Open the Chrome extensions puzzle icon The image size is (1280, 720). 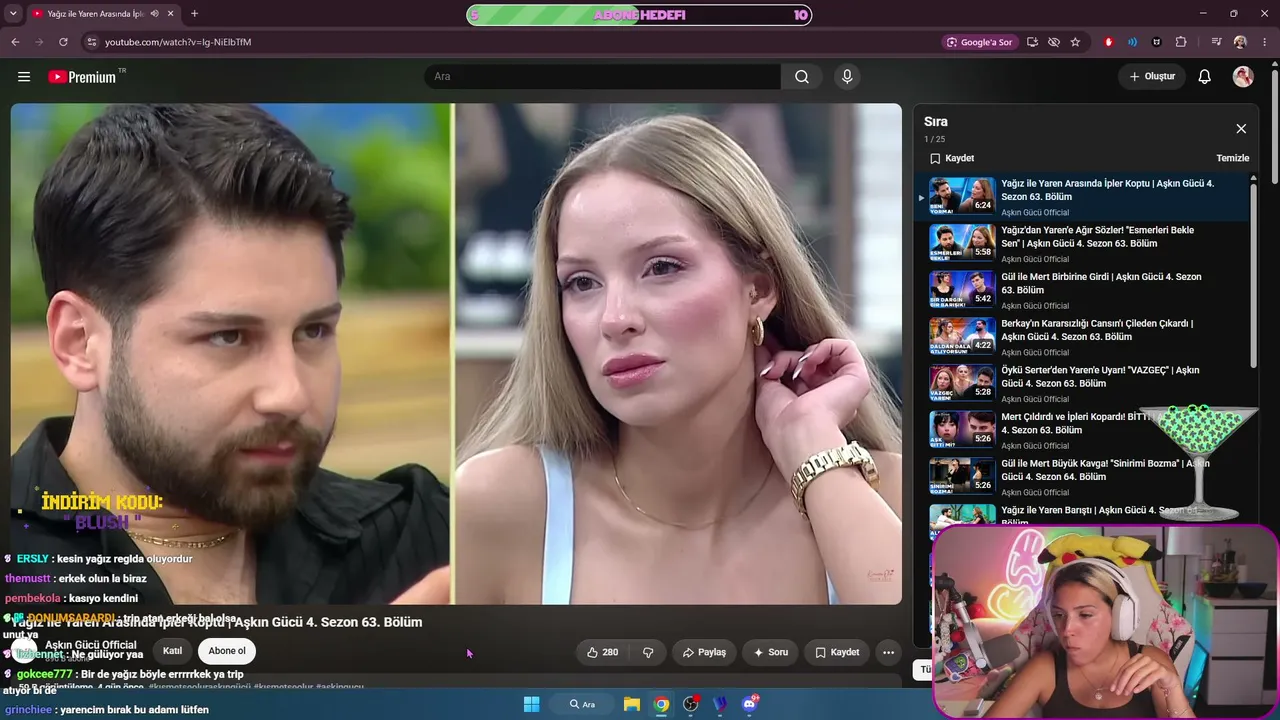(x=1181, y=42)
